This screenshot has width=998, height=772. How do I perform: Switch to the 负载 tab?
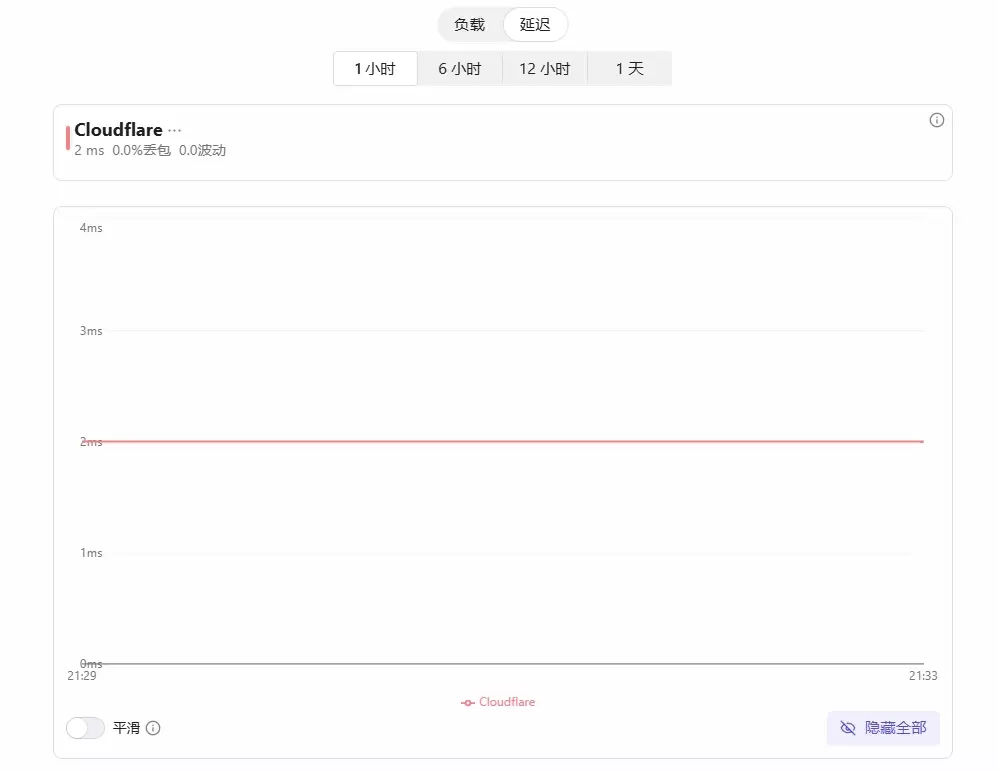pos(470,25)
